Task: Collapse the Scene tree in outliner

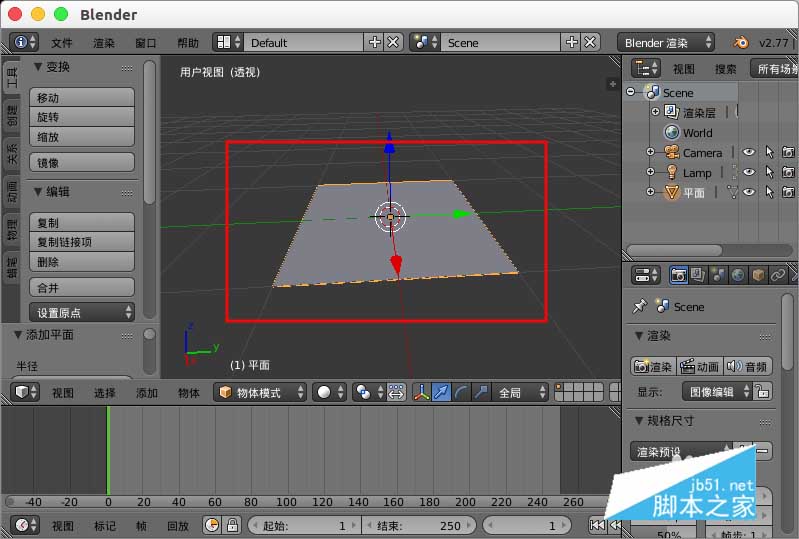Action: coord(631,92)
